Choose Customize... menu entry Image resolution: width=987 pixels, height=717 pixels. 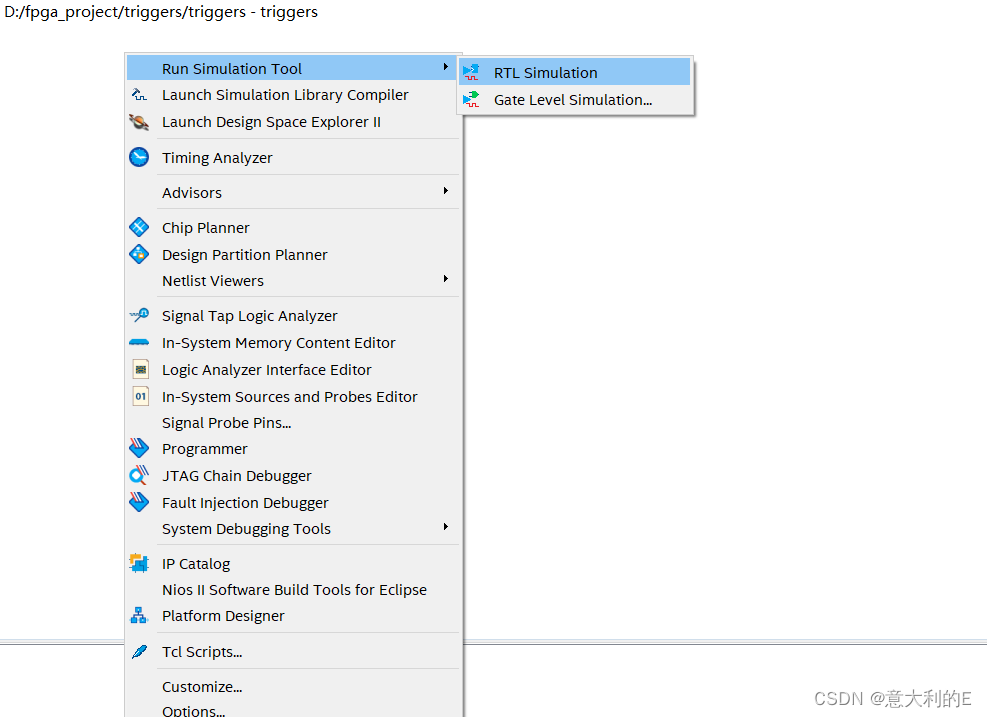(x=293, y=687)
